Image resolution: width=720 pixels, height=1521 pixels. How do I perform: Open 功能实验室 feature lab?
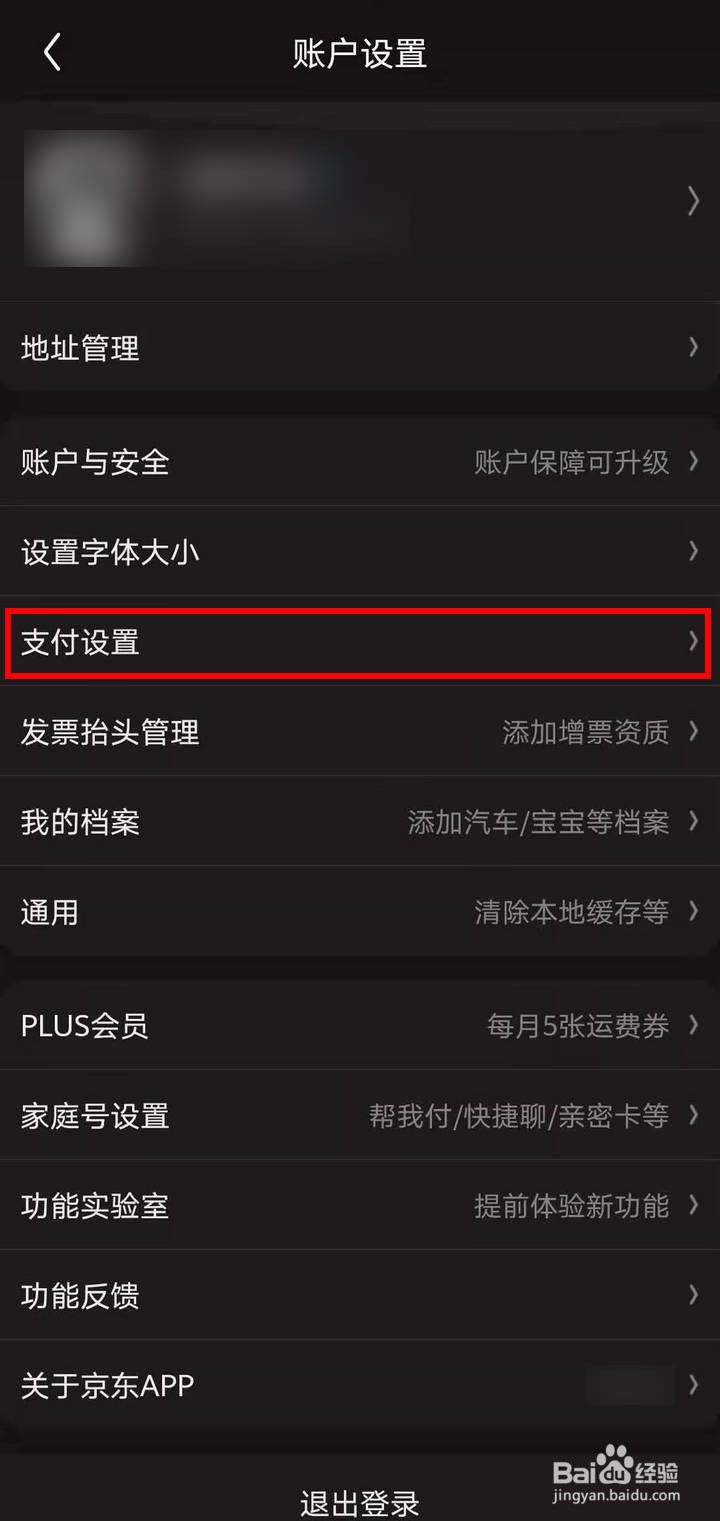click(x=360, y=1205)
